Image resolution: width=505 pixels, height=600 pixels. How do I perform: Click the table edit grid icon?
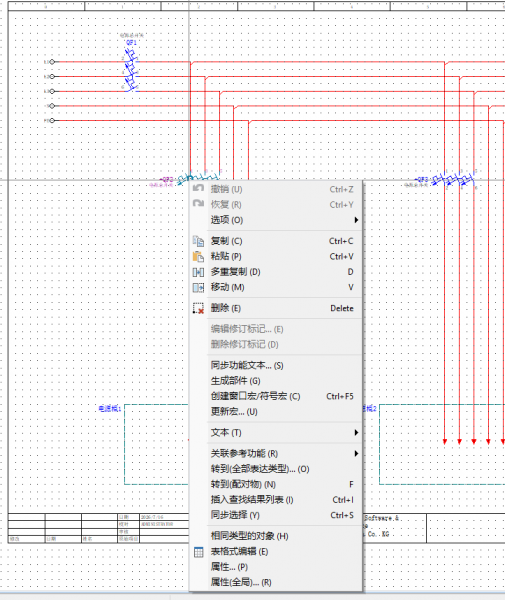(x=199, y=552)
